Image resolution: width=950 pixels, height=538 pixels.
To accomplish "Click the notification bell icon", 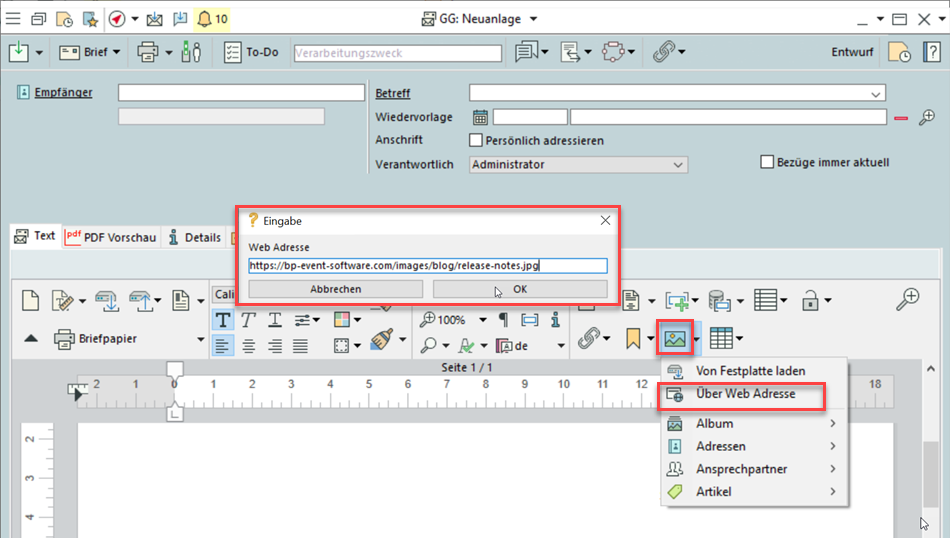I will [204, 19].
